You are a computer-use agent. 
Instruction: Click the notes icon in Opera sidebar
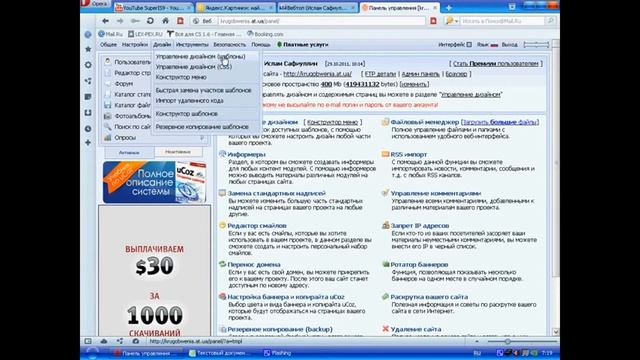pos(88,97)
